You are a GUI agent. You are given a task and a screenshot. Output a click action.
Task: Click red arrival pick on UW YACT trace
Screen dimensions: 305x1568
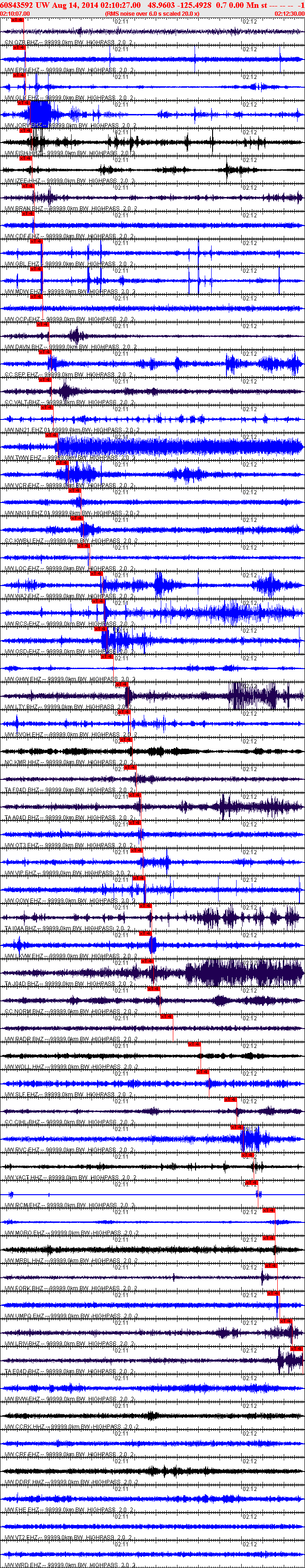click(x=248, y=1155)
